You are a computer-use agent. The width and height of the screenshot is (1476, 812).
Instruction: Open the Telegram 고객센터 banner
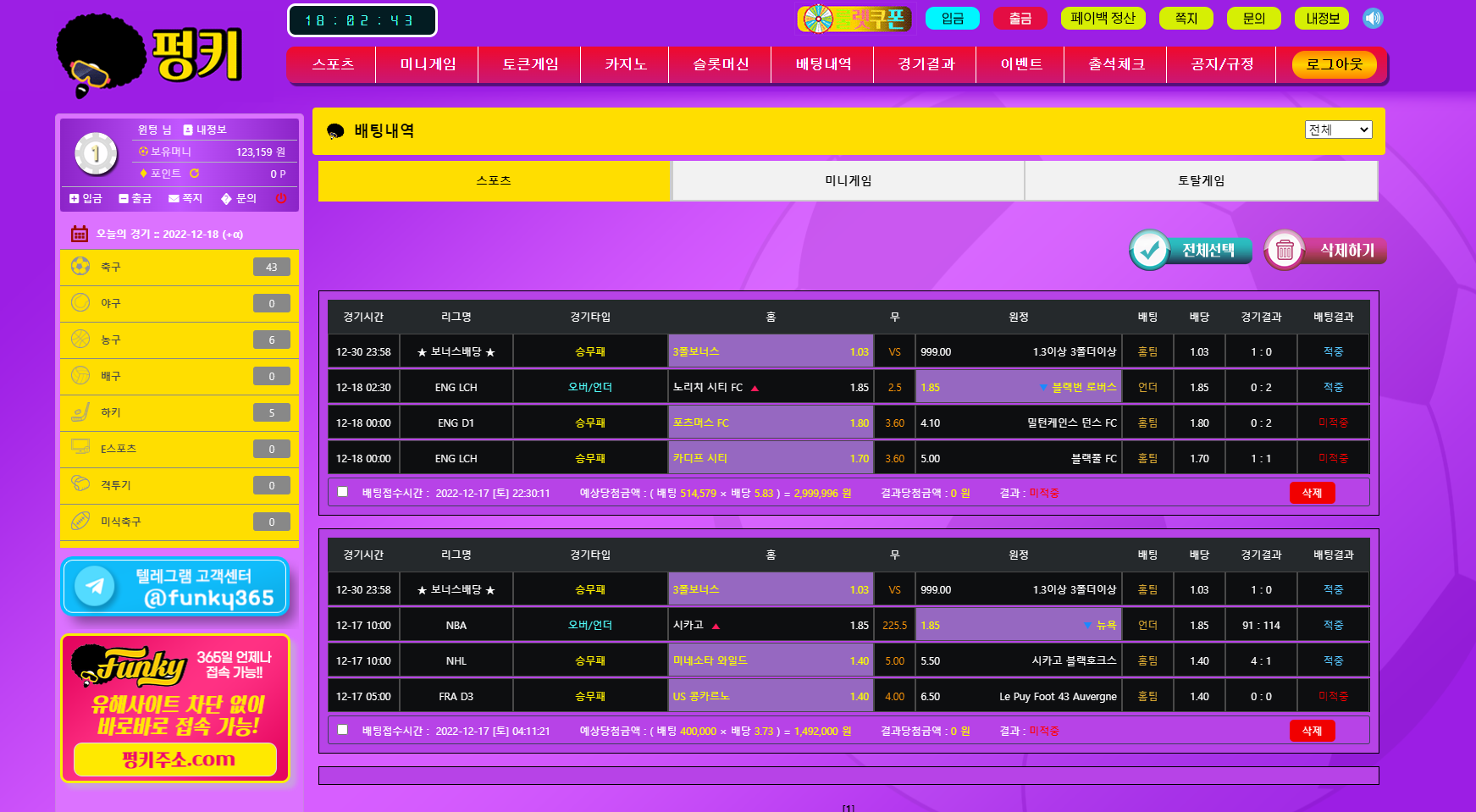tap(175, 586)
